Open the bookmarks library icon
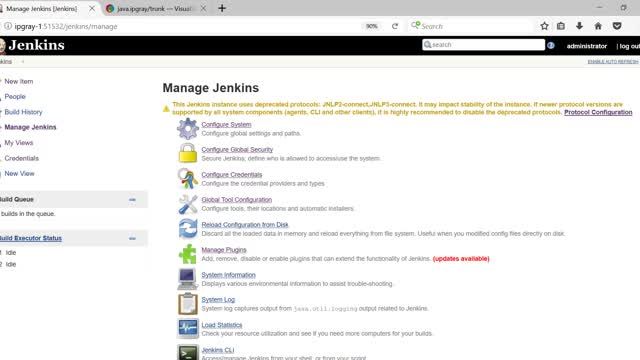The width and height of the screenshot is (640, 360). coord(561,26)
